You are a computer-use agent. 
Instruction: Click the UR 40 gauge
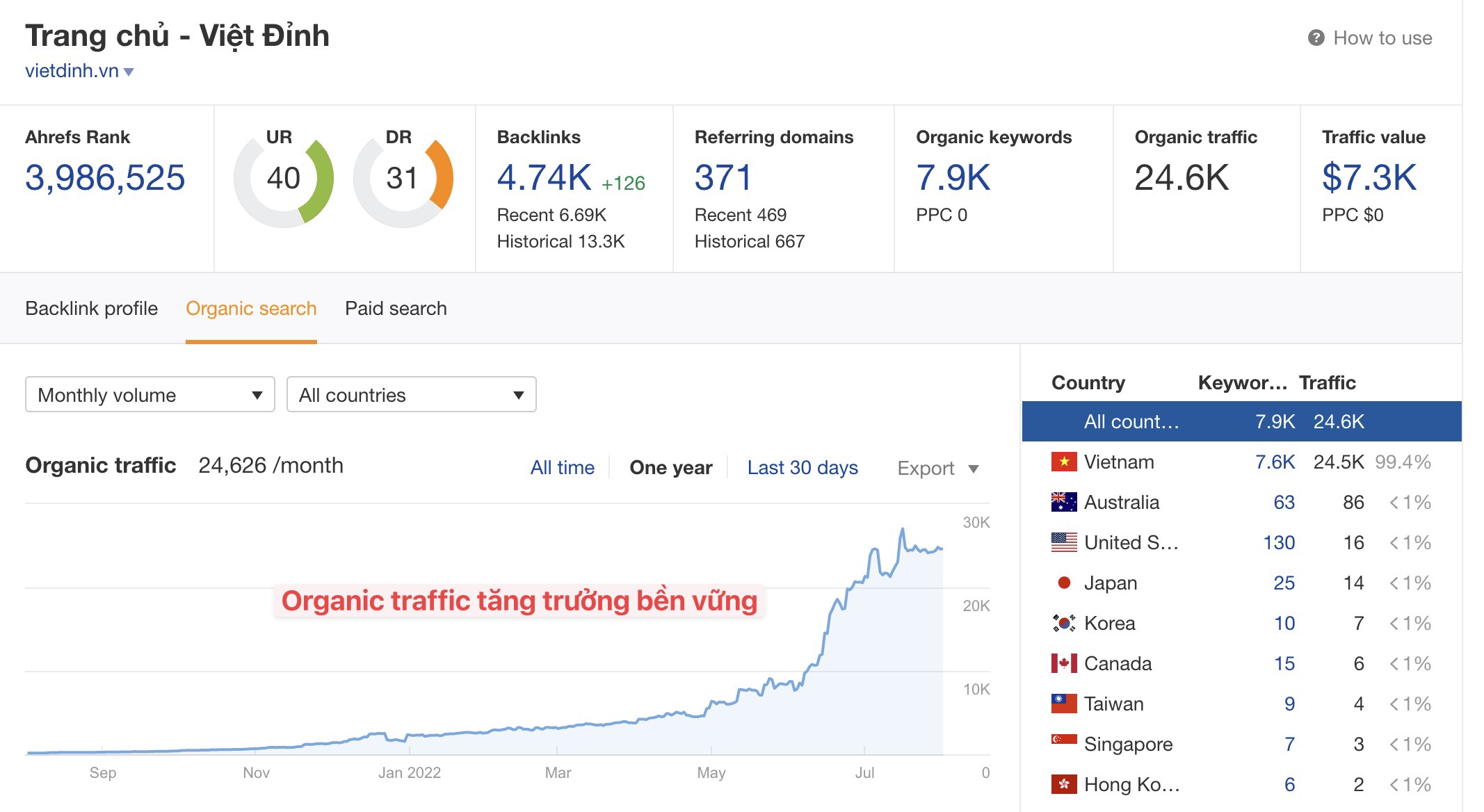pyautogui.click(x=284, y=179)
